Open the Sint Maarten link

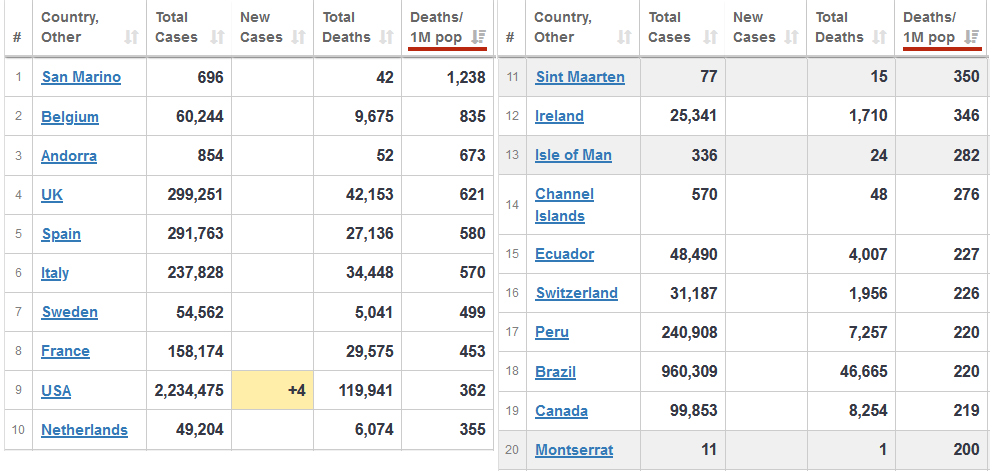[580, 77]
